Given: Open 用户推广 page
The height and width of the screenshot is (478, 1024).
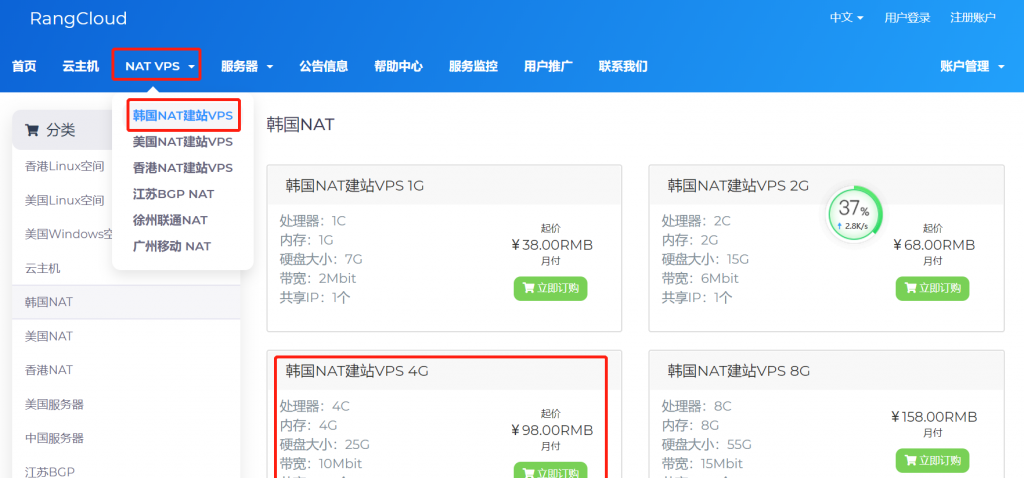Looking at the screenshot, I should [549, 66].
